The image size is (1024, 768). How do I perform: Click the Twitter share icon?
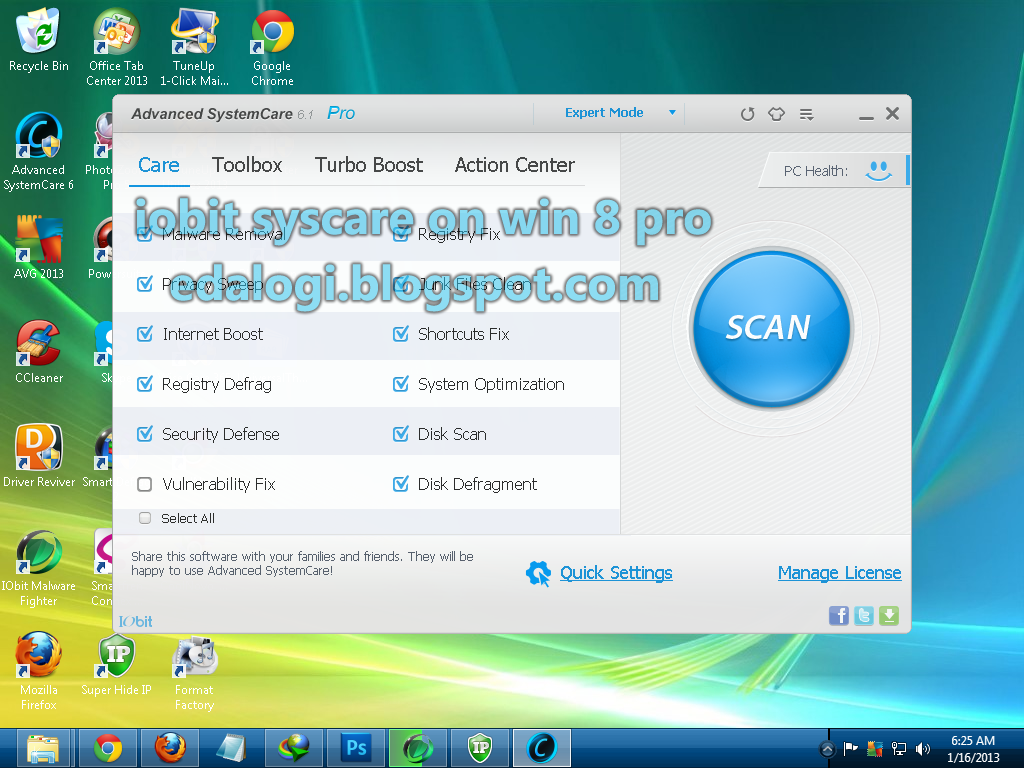[864, 615]
